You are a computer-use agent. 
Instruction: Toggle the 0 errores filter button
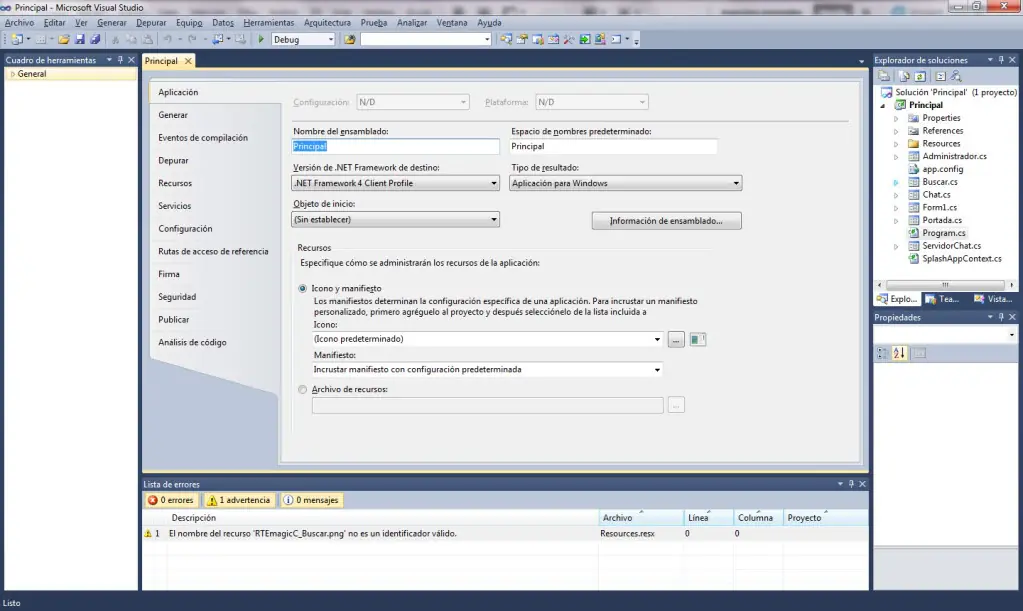(x=171, y=500)
